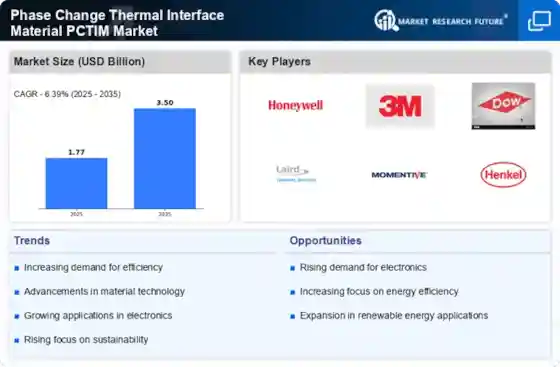Click the 'Market Size (USD Billion)' heading
This screenshot has width=560, height=367.
(x=79, y=61)
